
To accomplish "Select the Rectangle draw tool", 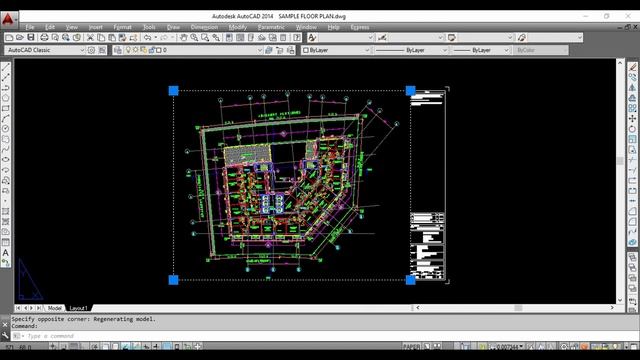I will coord(6,109).
